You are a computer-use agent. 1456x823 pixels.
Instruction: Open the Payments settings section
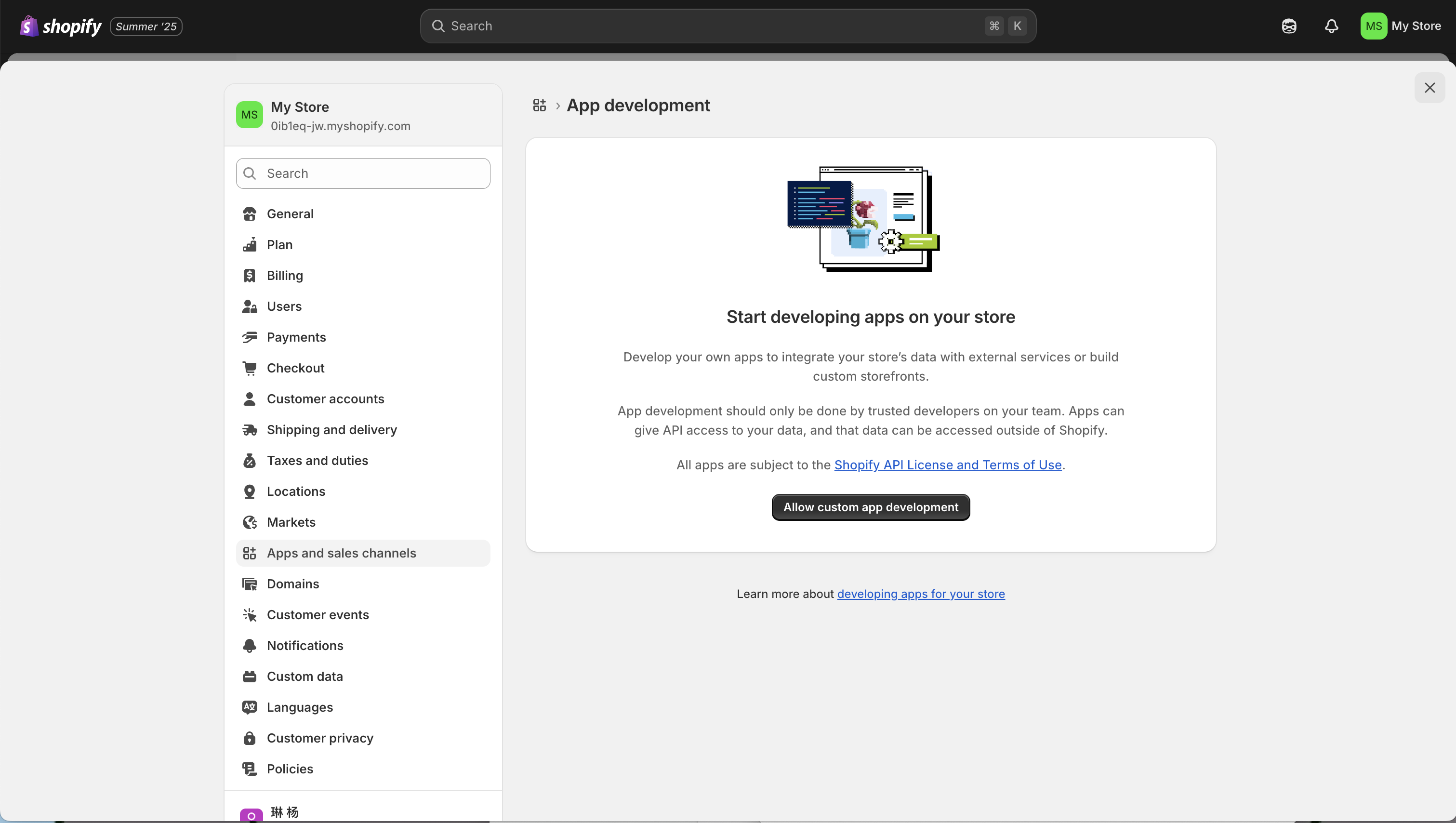coord(296,337)
